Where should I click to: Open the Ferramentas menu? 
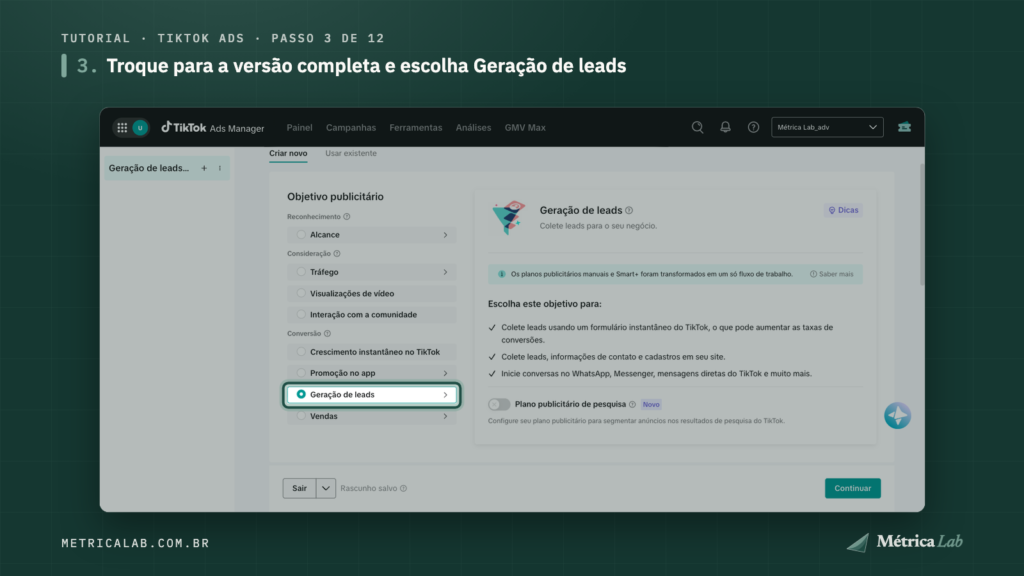(x=415, y=128)
